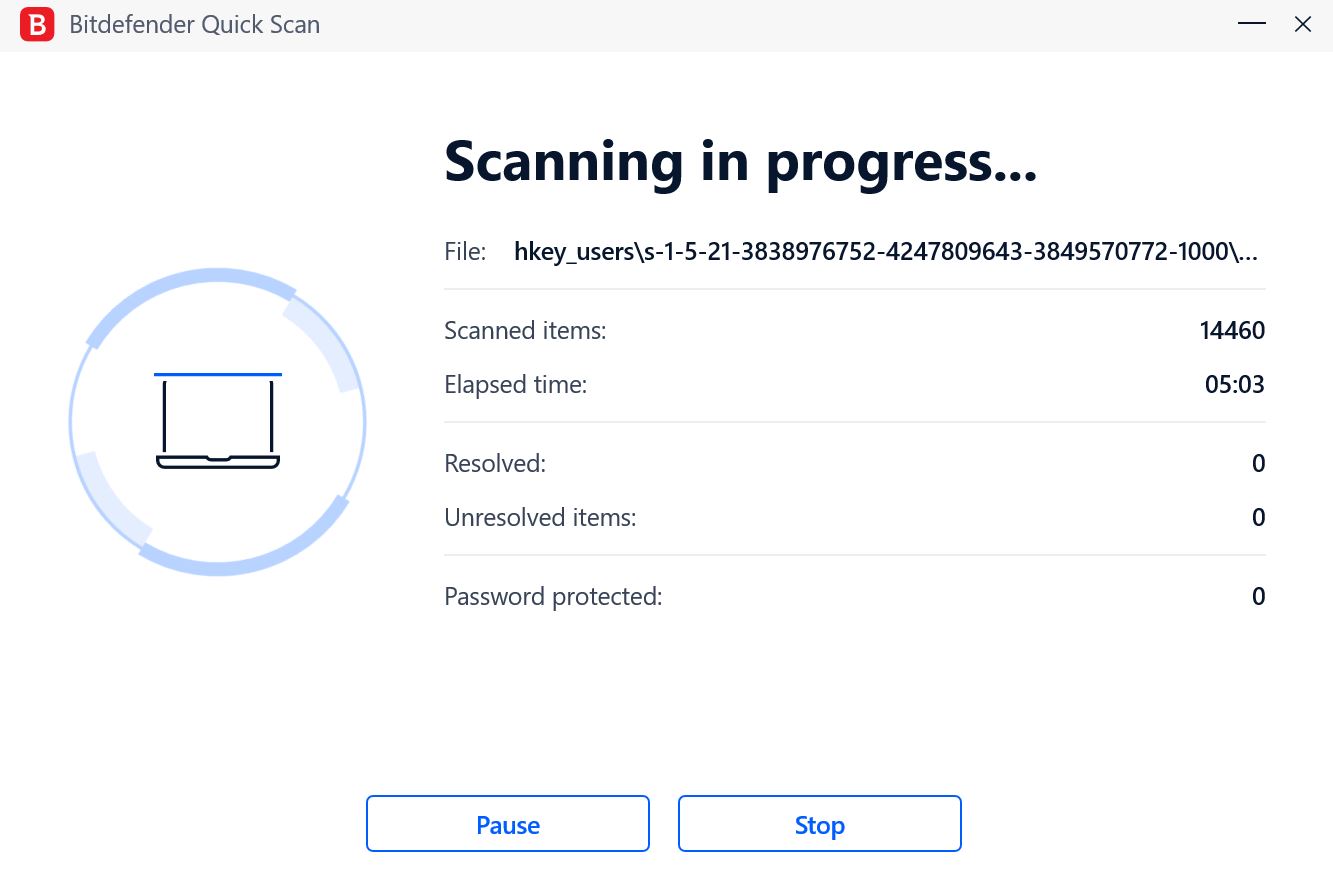Image resolution: width=1333 pixels, height=885 pixels.
Task: Close the Bitdefender Quick Scan window
Action: pyautogui.click(x=1303, y=24)
